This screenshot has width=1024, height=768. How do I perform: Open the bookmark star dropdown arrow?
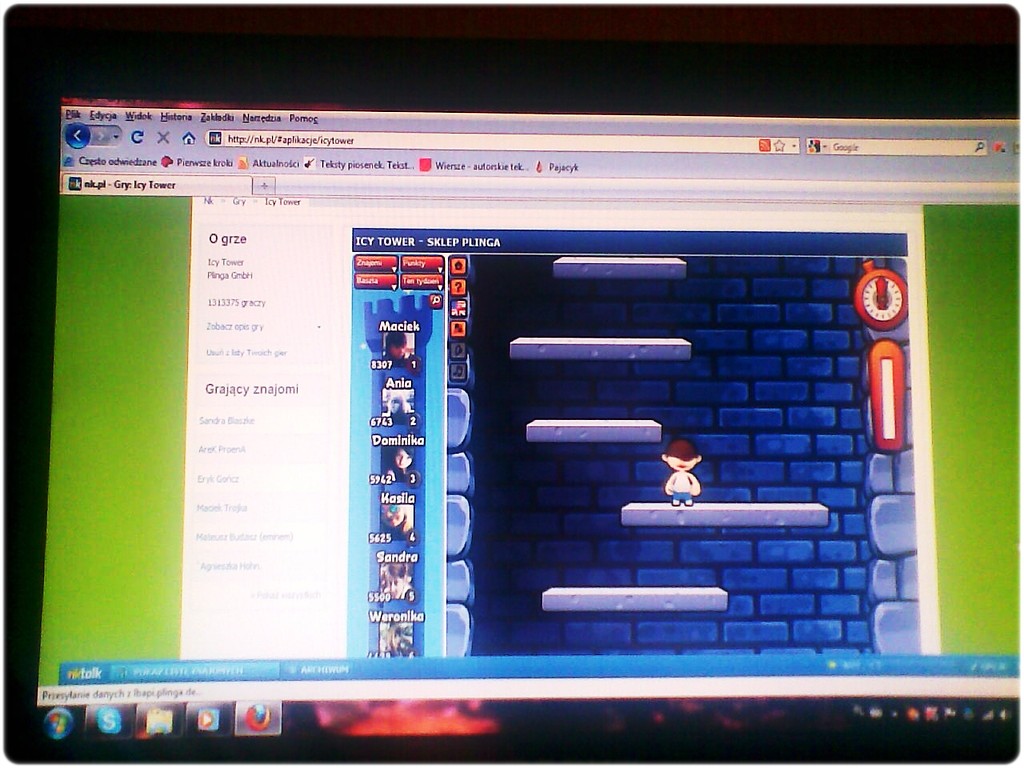pos(793,146)
